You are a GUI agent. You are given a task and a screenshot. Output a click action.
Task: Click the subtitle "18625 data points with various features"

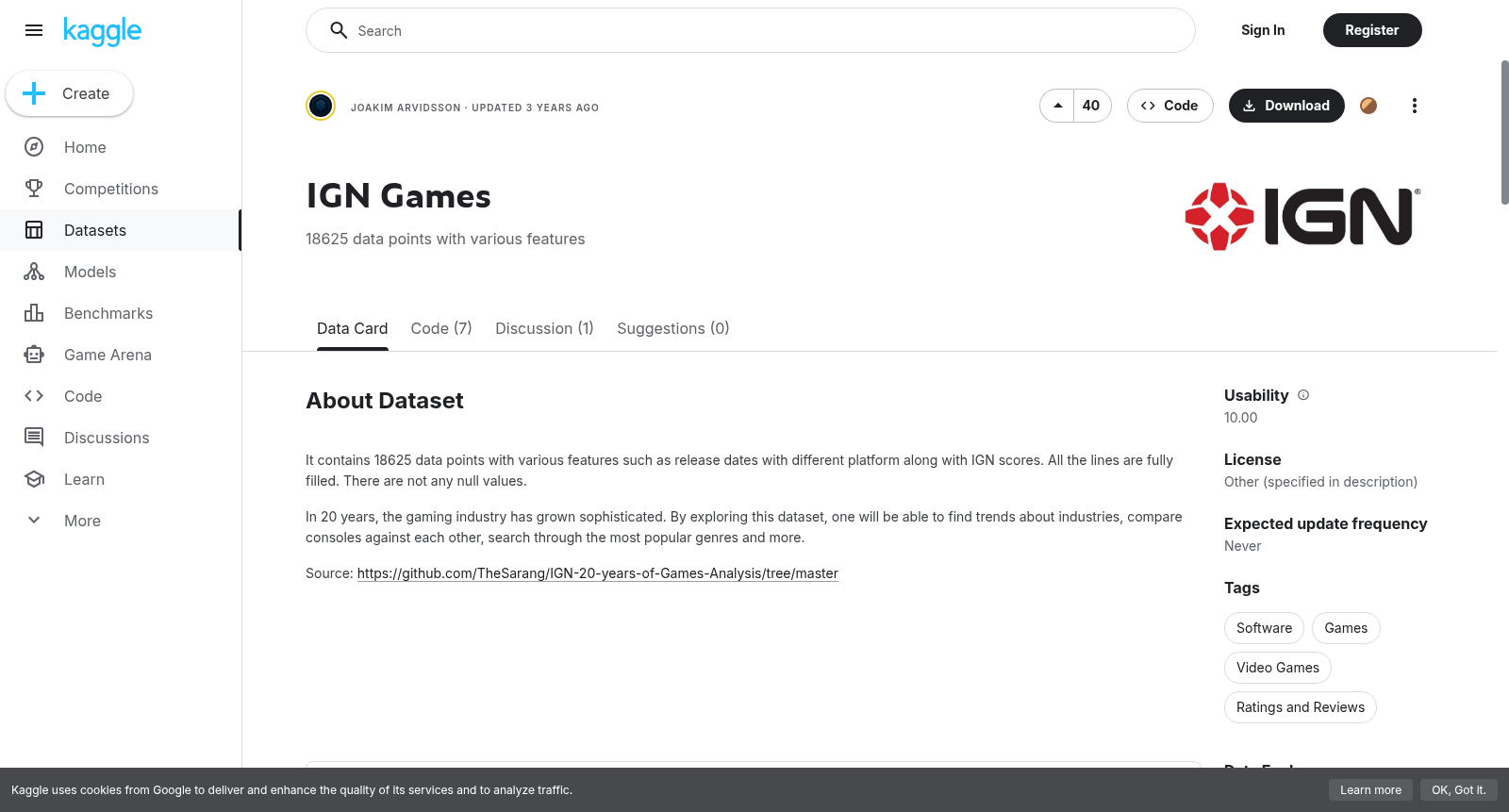click(445, 240)
